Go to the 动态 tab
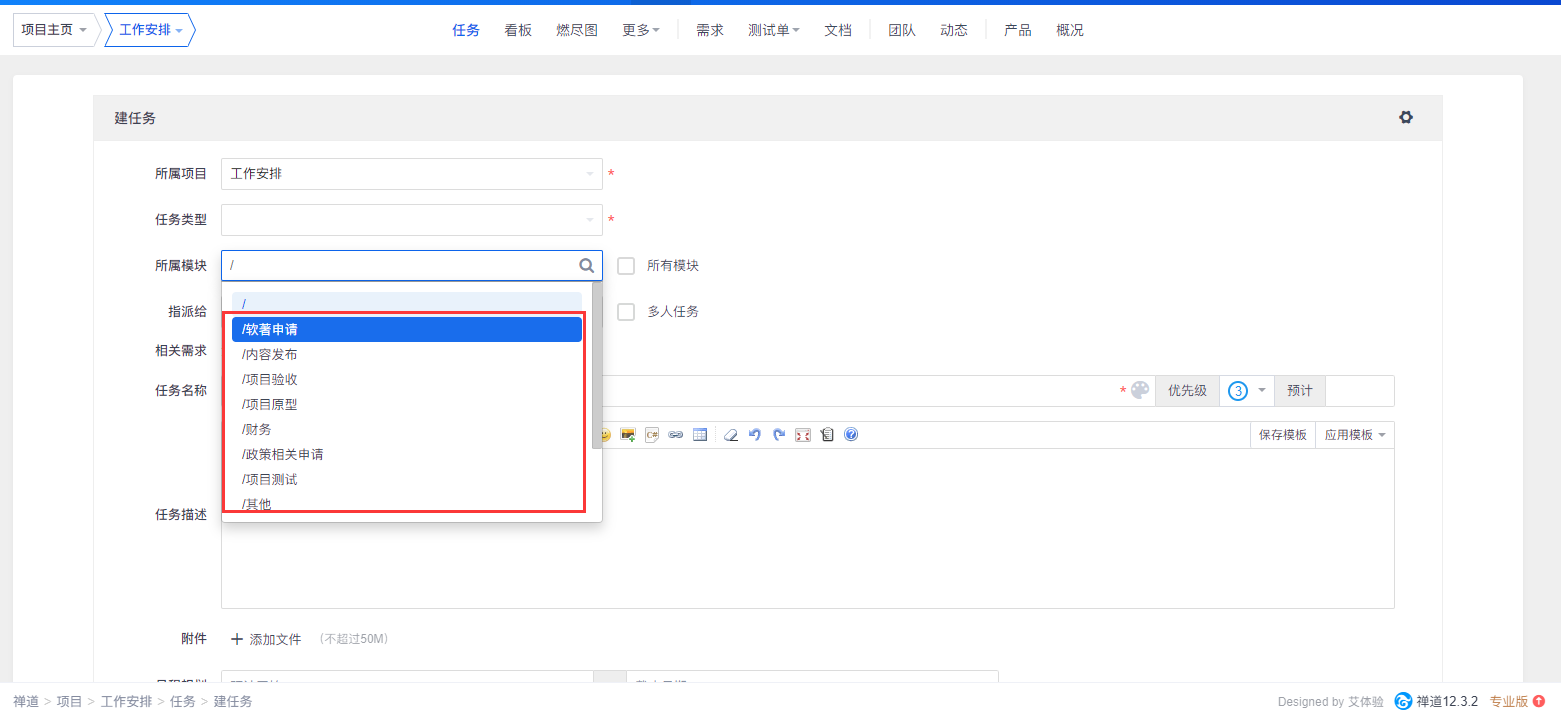1561x710 pixels. tap(954, 30)
